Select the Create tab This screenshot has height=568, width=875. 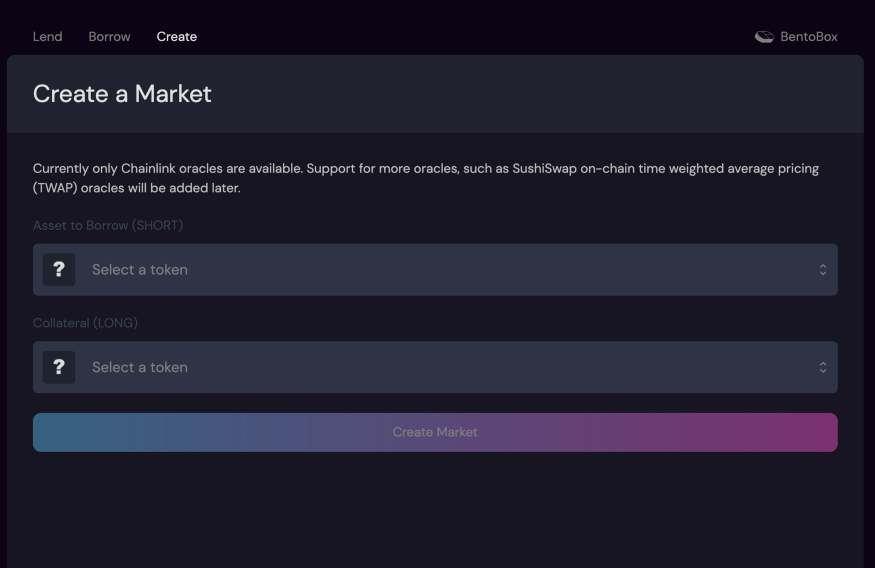pos(176,37)
